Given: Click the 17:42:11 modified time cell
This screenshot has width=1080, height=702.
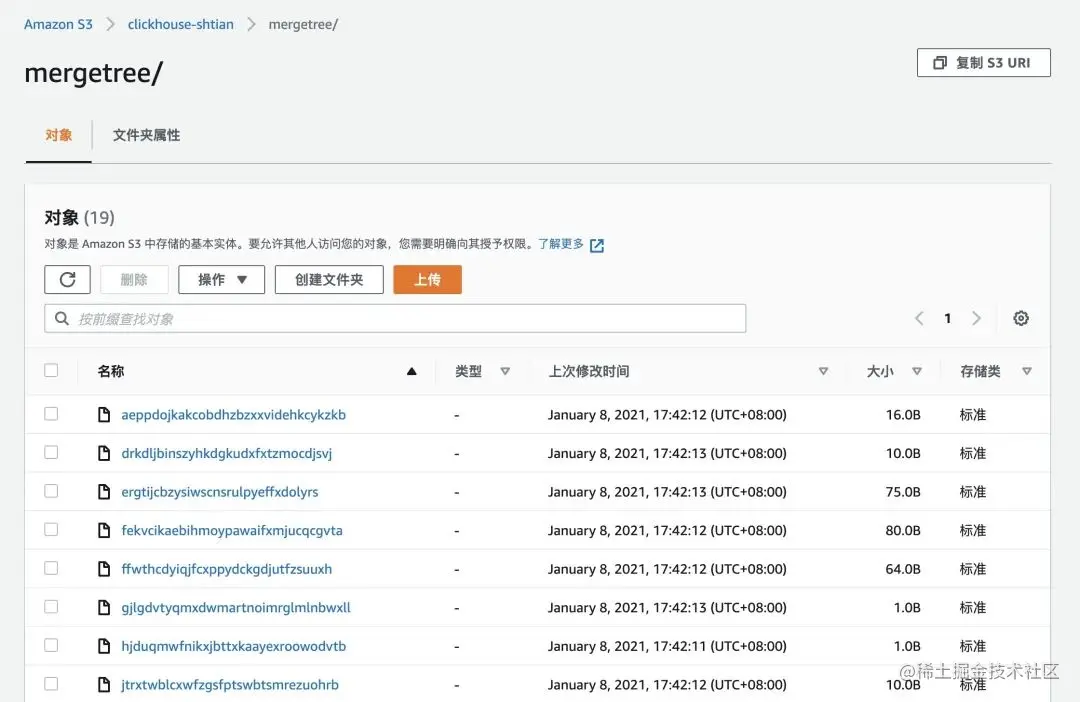Looking at the screenshot, I should [667, 646].
